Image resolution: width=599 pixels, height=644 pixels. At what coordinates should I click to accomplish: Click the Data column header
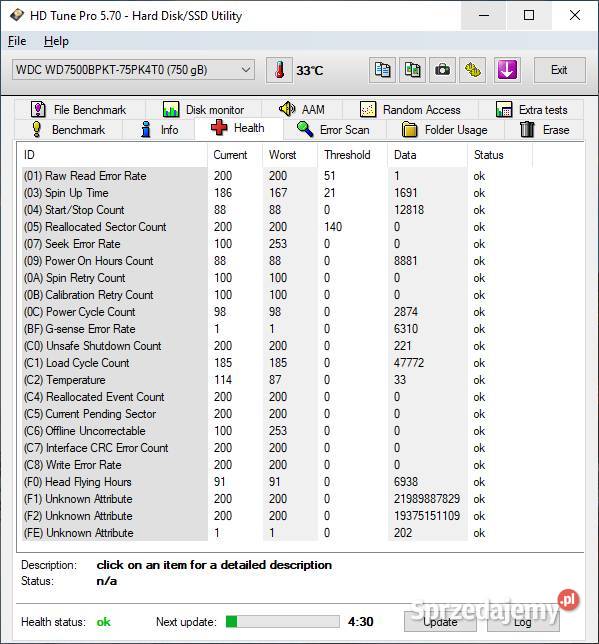point(428,155)
